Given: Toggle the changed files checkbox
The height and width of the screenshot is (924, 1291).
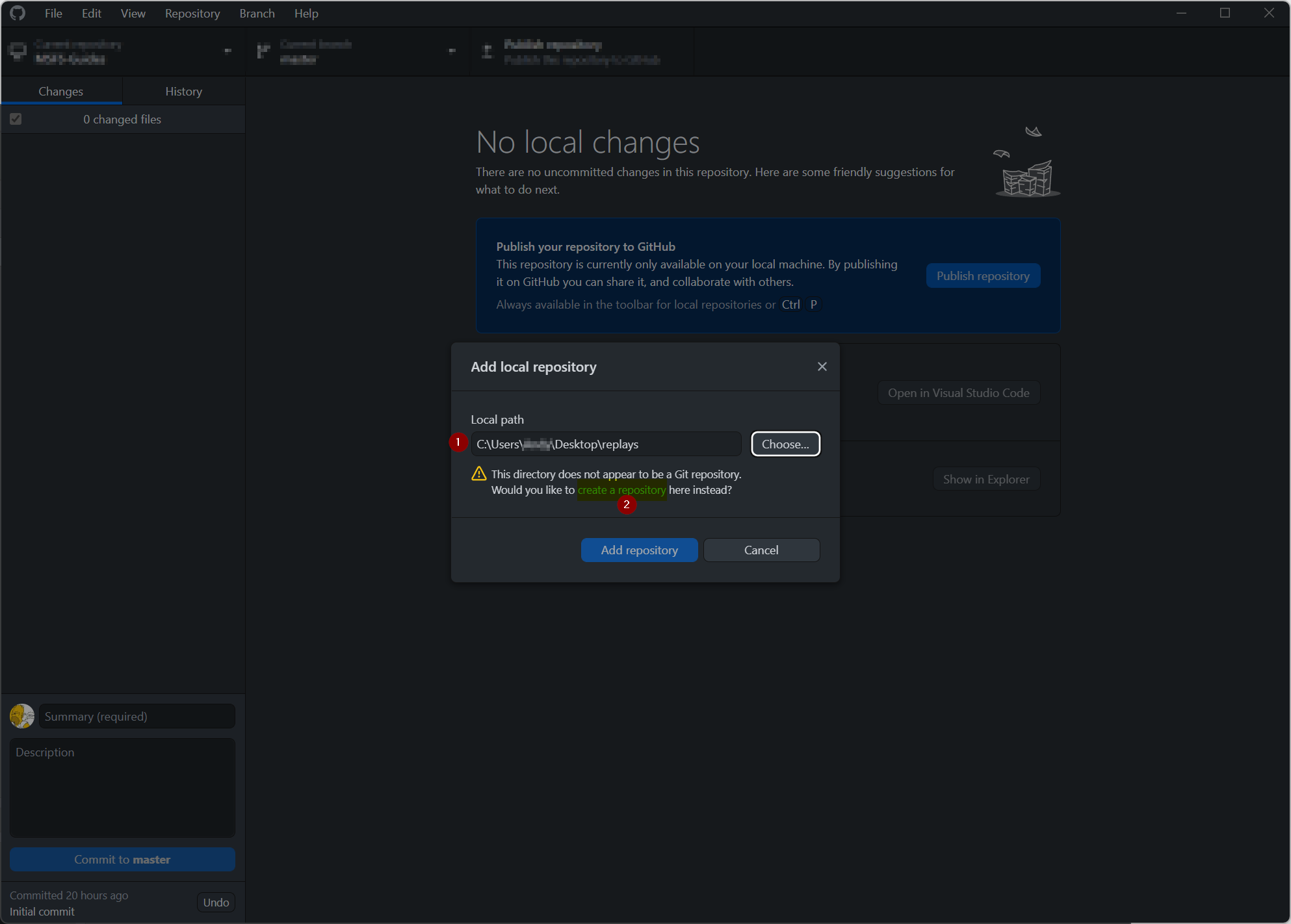Looking at the screenshot, I should pyautogui.click(x=16, y=119).
